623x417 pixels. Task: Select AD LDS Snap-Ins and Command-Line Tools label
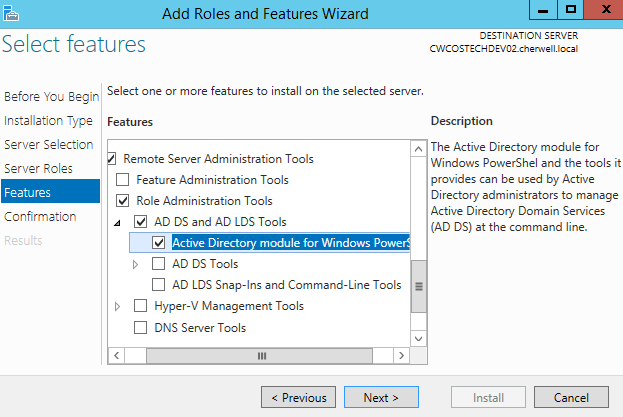286,285
